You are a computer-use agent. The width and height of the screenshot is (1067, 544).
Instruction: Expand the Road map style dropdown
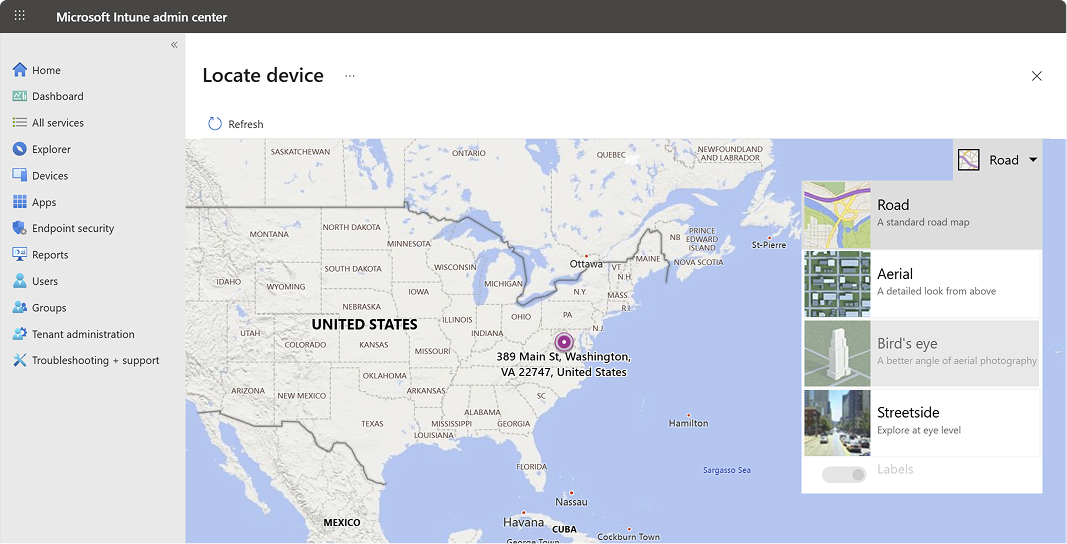[998, 160]
